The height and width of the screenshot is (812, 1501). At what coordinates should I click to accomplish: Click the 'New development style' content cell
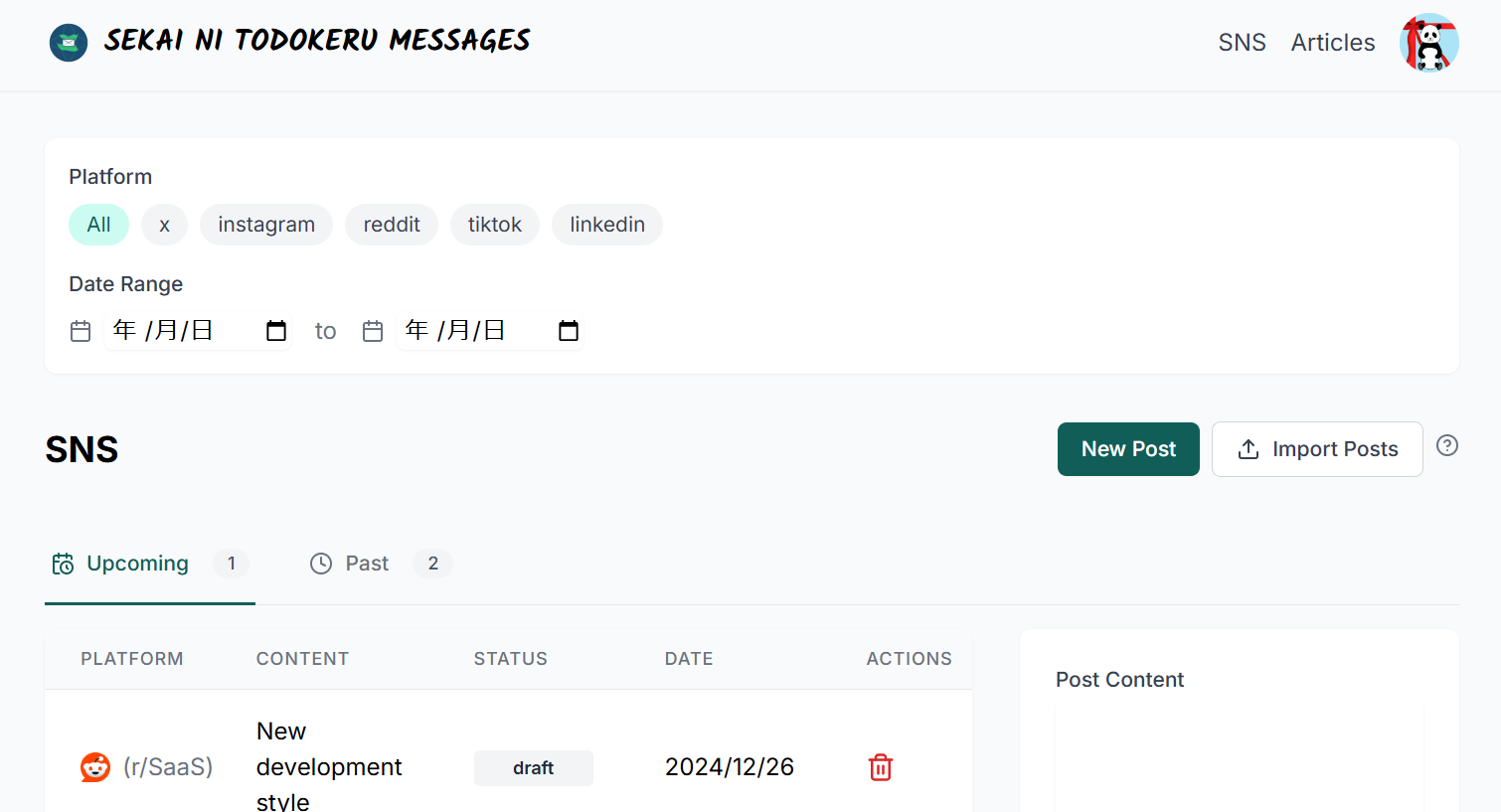point(329,767)
